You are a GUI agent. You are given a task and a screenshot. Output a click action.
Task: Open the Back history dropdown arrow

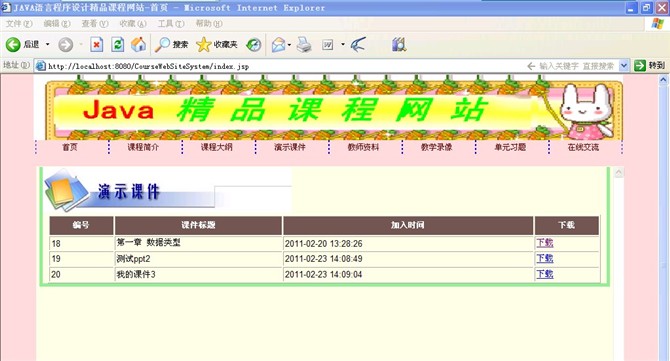point(47,44)
